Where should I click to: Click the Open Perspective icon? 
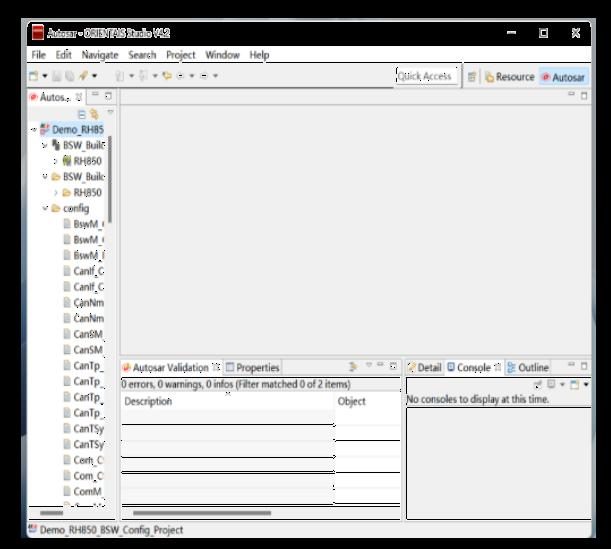[x=471, y=77]
